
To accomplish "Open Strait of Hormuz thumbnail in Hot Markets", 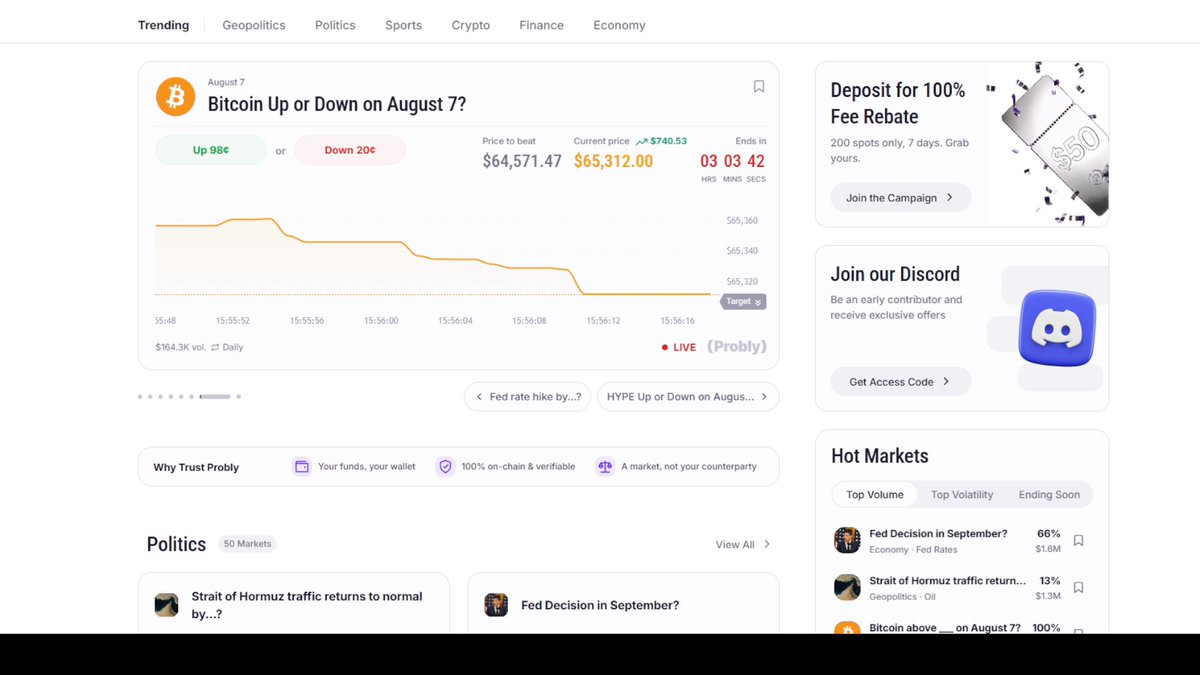I will pos(847,587).
